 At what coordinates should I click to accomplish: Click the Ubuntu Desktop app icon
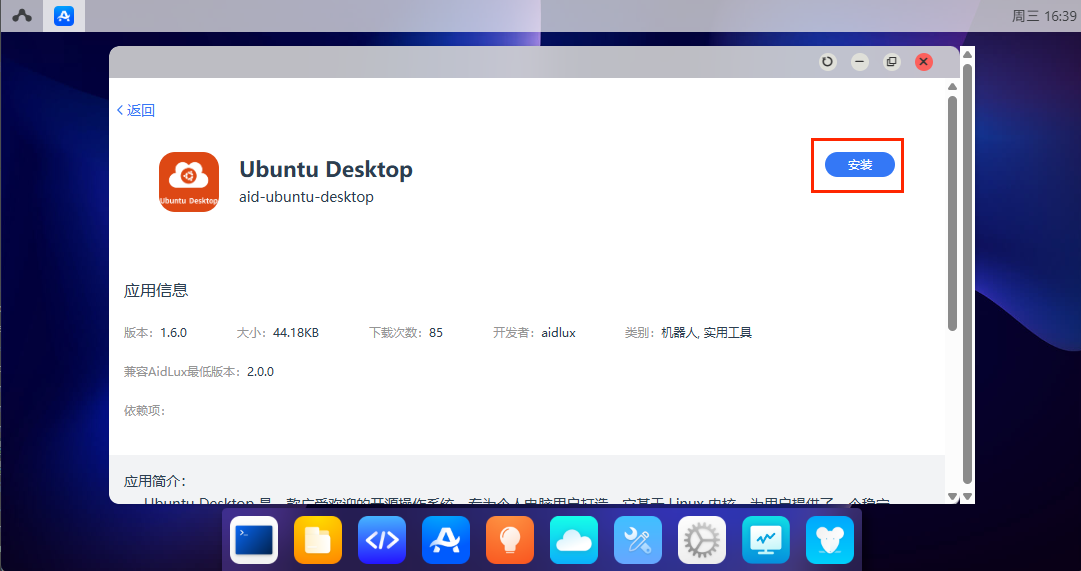tap(188, 182)
